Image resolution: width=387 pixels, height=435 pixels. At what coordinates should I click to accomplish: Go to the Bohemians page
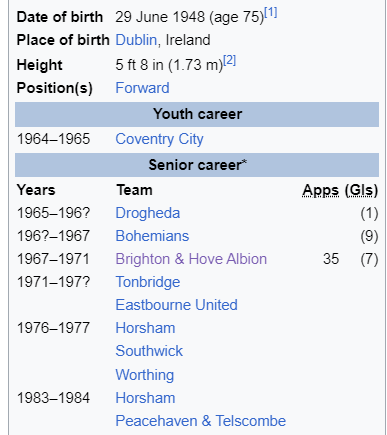coord(152,236)
